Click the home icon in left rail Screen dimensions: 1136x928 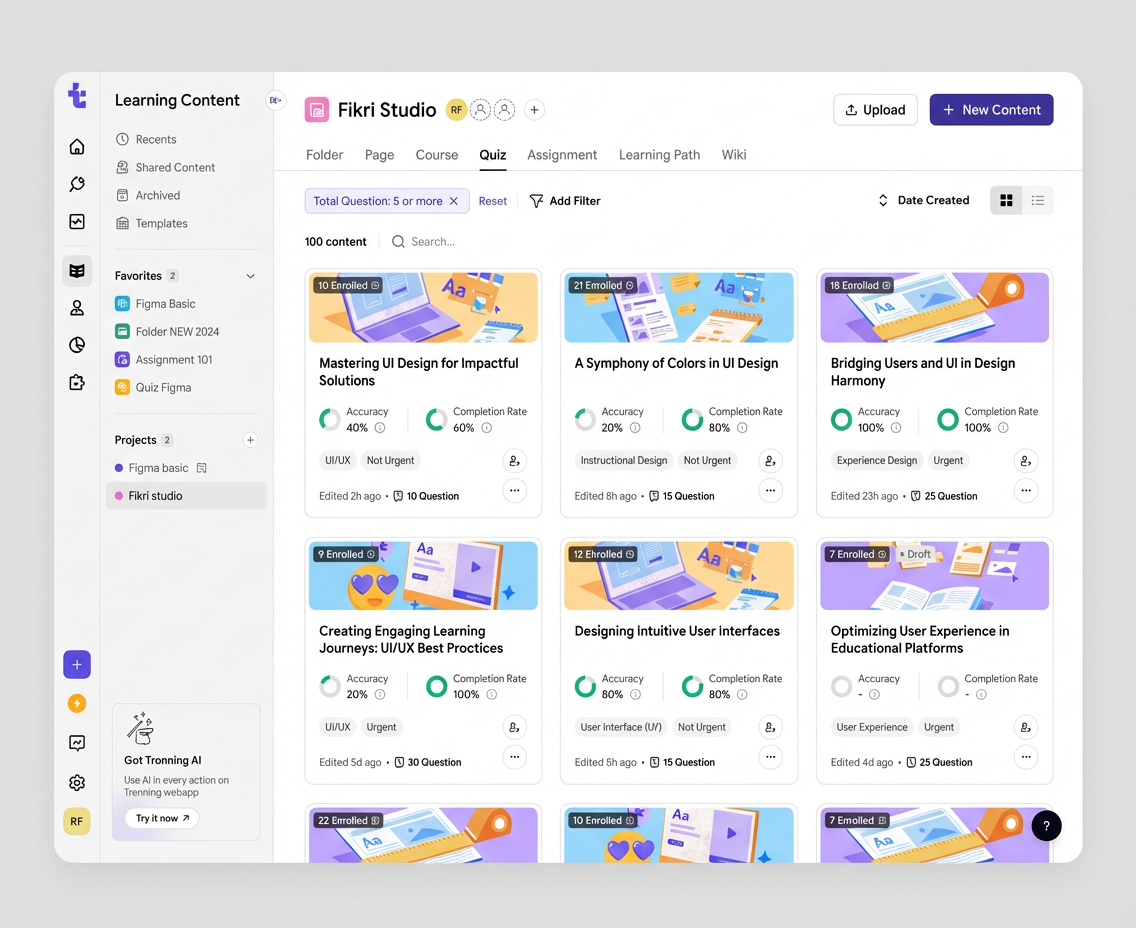click(77, 147)
